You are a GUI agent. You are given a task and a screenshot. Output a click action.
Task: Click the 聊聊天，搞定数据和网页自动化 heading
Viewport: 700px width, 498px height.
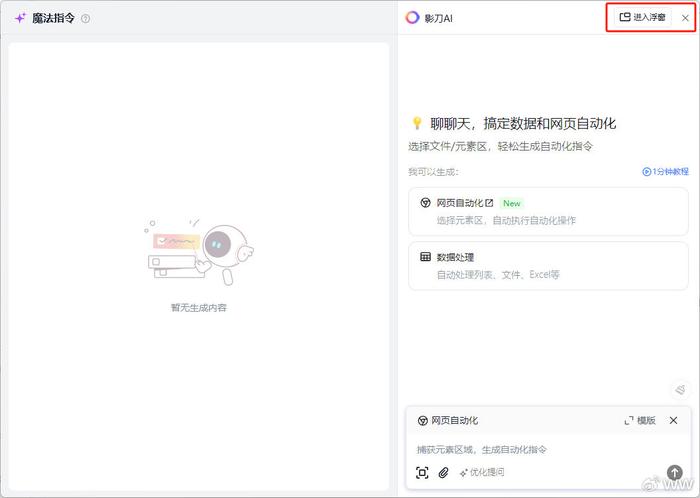523,124
